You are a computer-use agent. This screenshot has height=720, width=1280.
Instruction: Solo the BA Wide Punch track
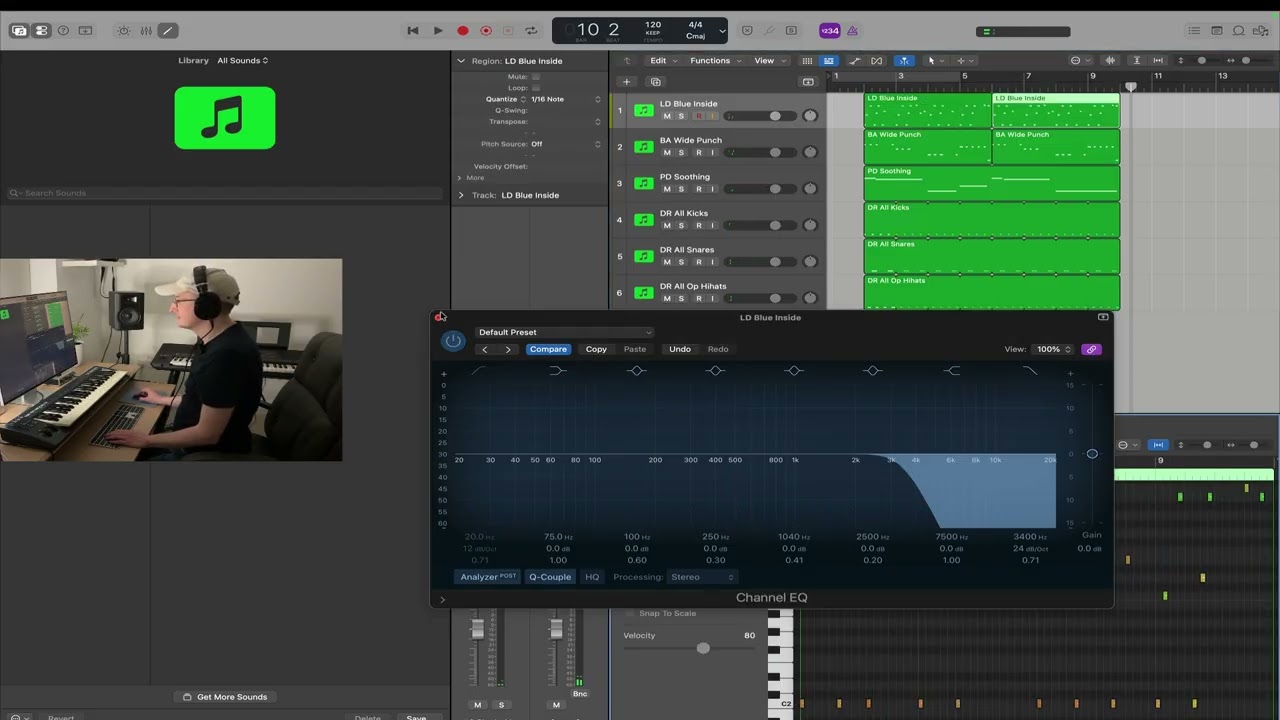682,153
